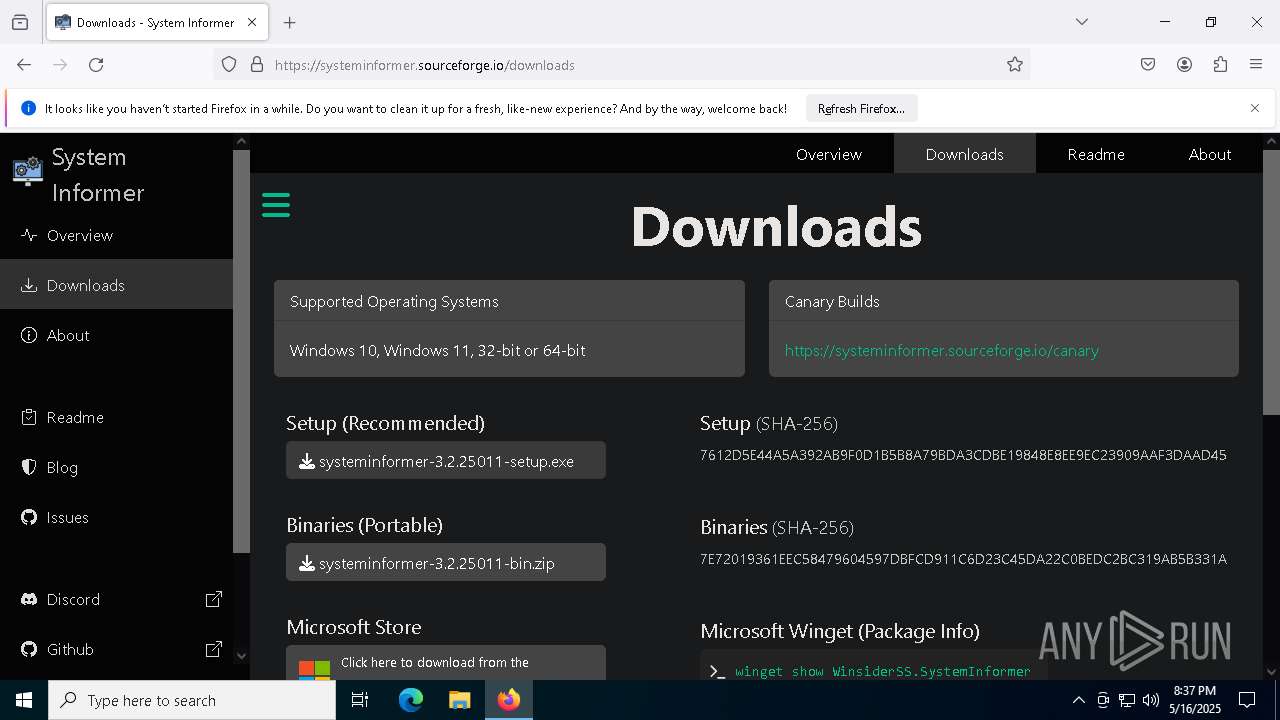Click the page vertical scrollbar thumb
1280x720 pixels.
[x=1271, y=282]
